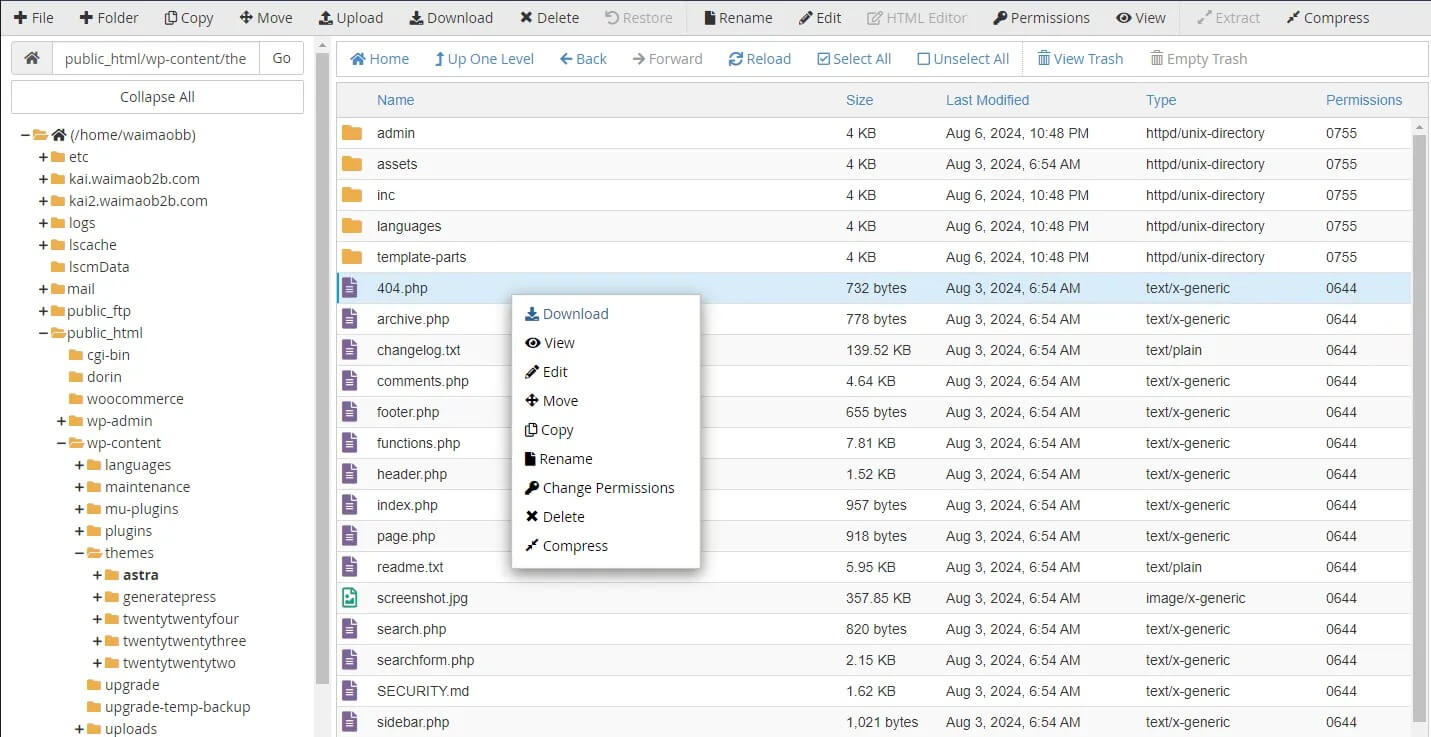Expand the uploads folder in the tree
Screen dimensions: 1431x737
pyautogui.click(x=79, y=728)
